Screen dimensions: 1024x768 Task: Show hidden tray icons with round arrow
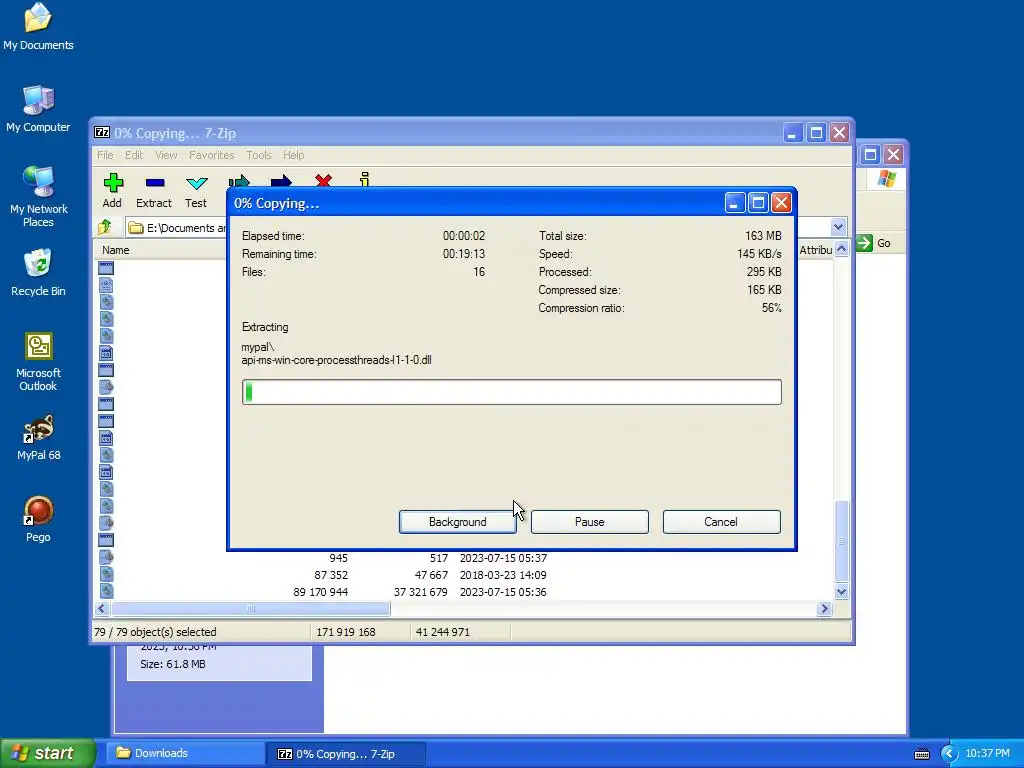click(949, 754)
